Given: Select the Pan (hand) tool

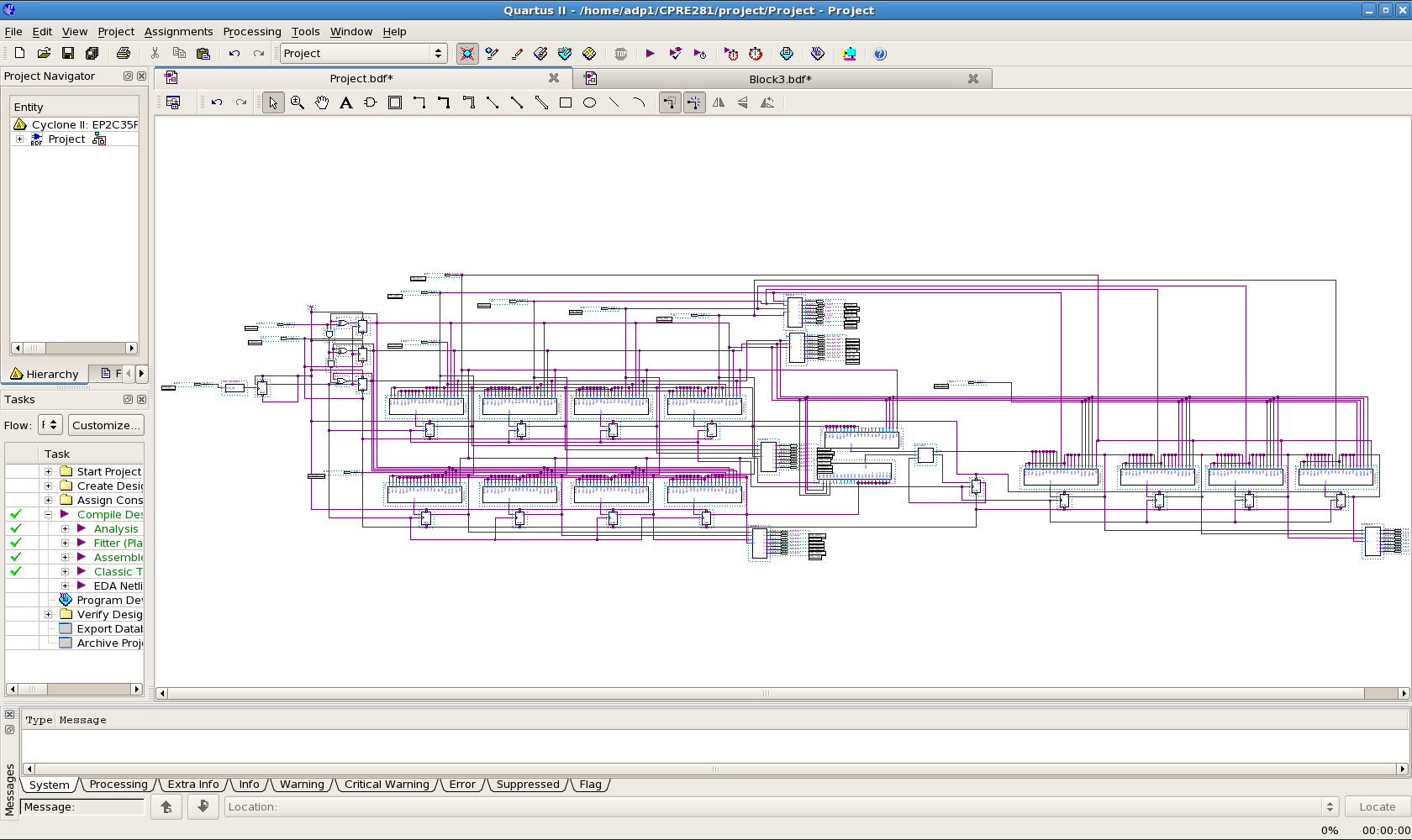Looking at the screenshot, I should coord(321,102).
